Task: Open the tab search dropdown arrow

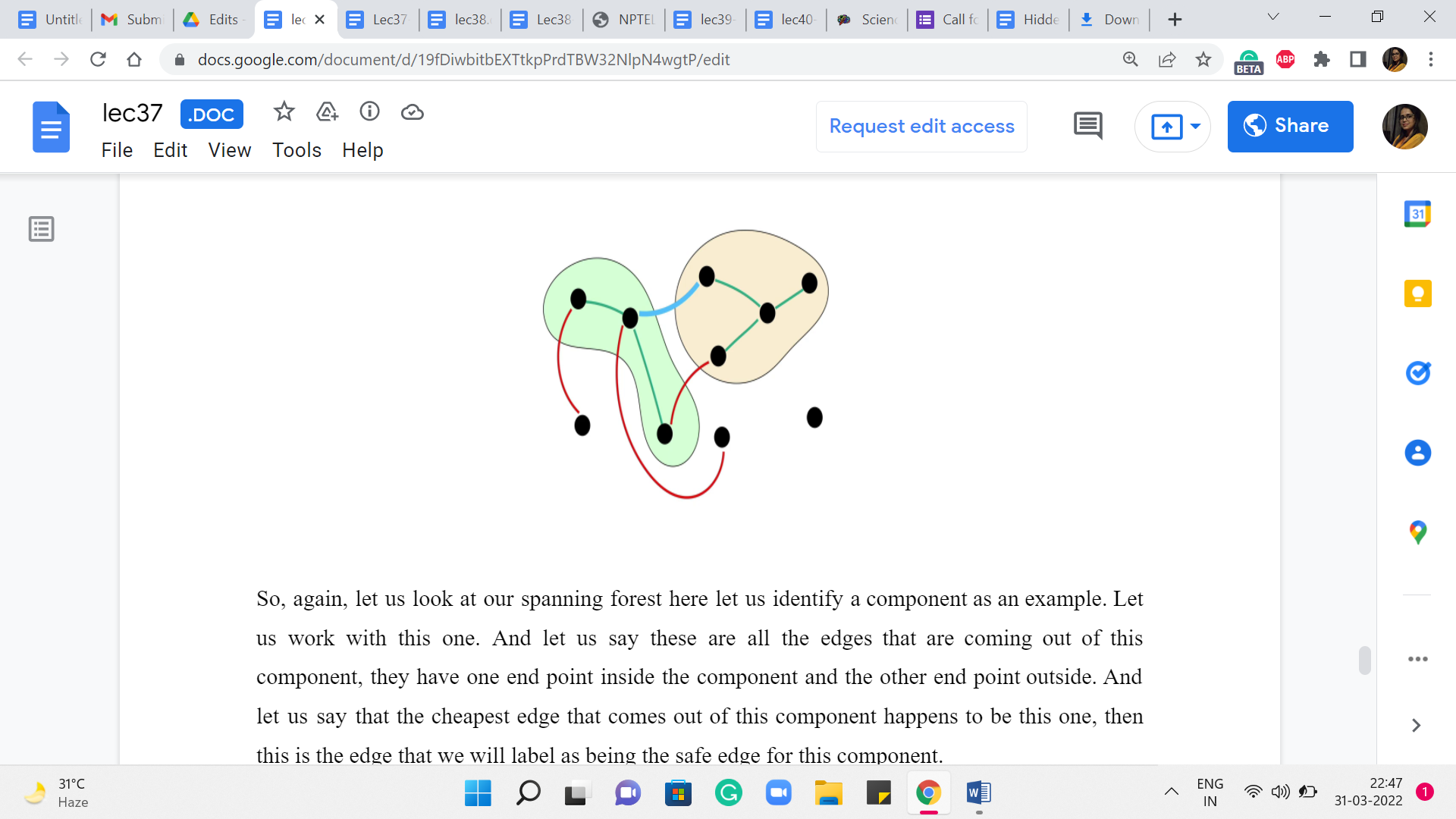Action: (x=1273, y=17)
